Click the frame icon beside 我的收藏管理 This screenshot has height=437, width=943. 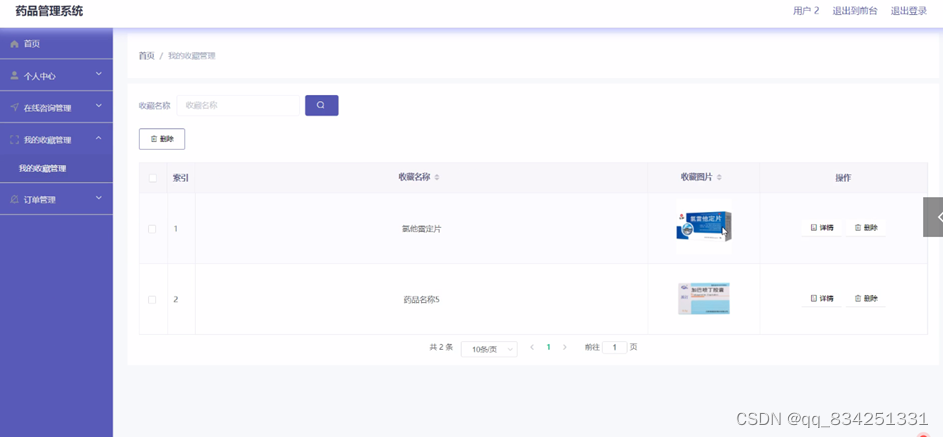(x=14, y=139)
